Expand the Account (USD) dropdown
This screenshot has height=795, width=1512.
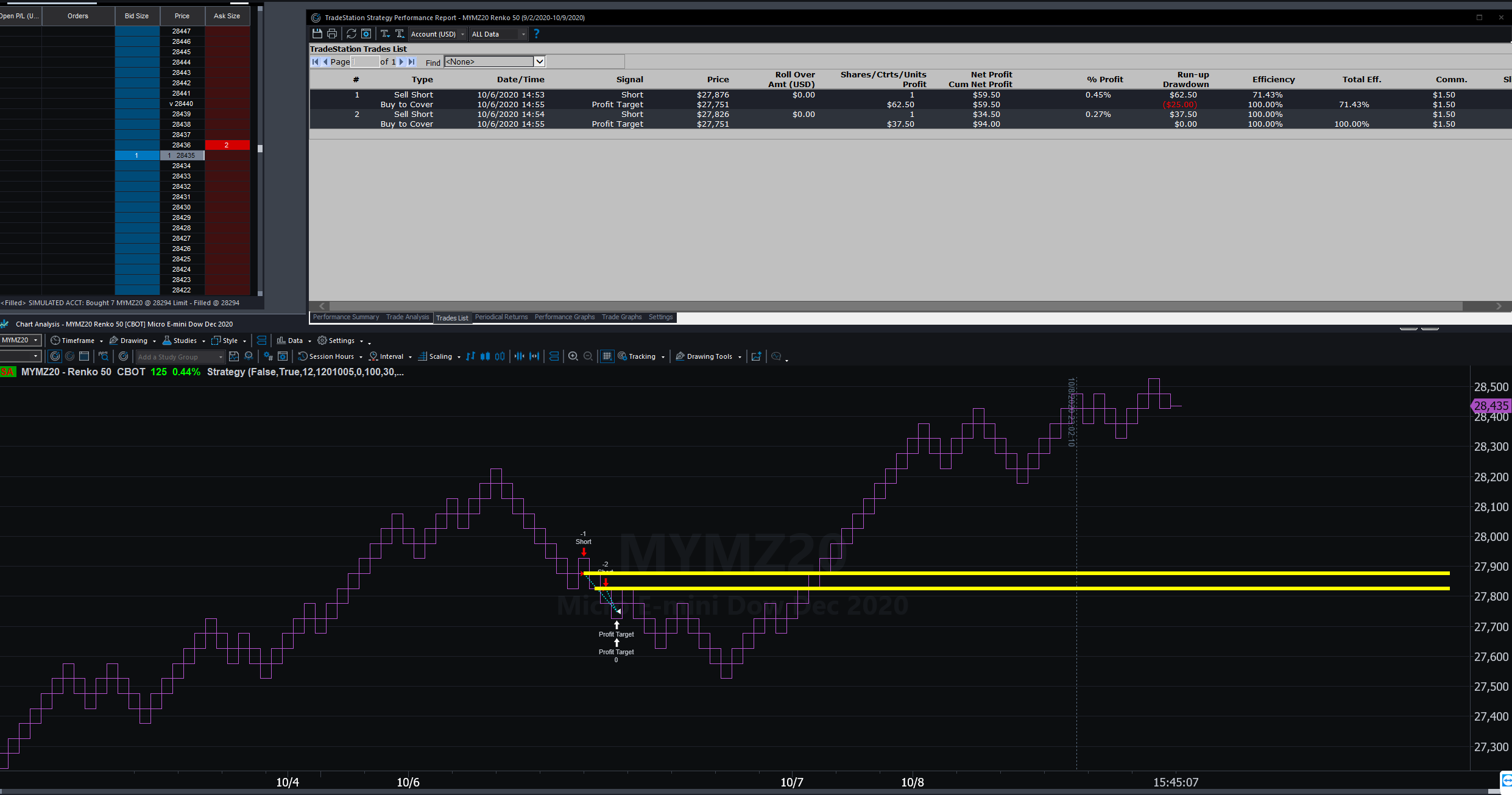point(463,34)
